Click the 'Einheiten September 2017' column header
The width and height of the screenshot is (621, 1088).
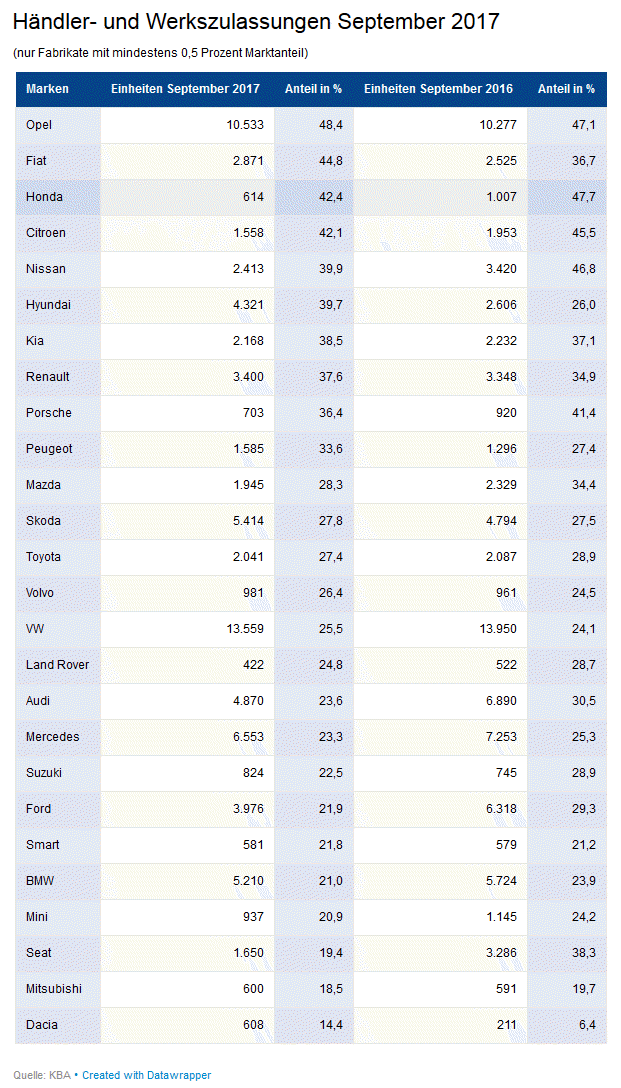[185, 89]
